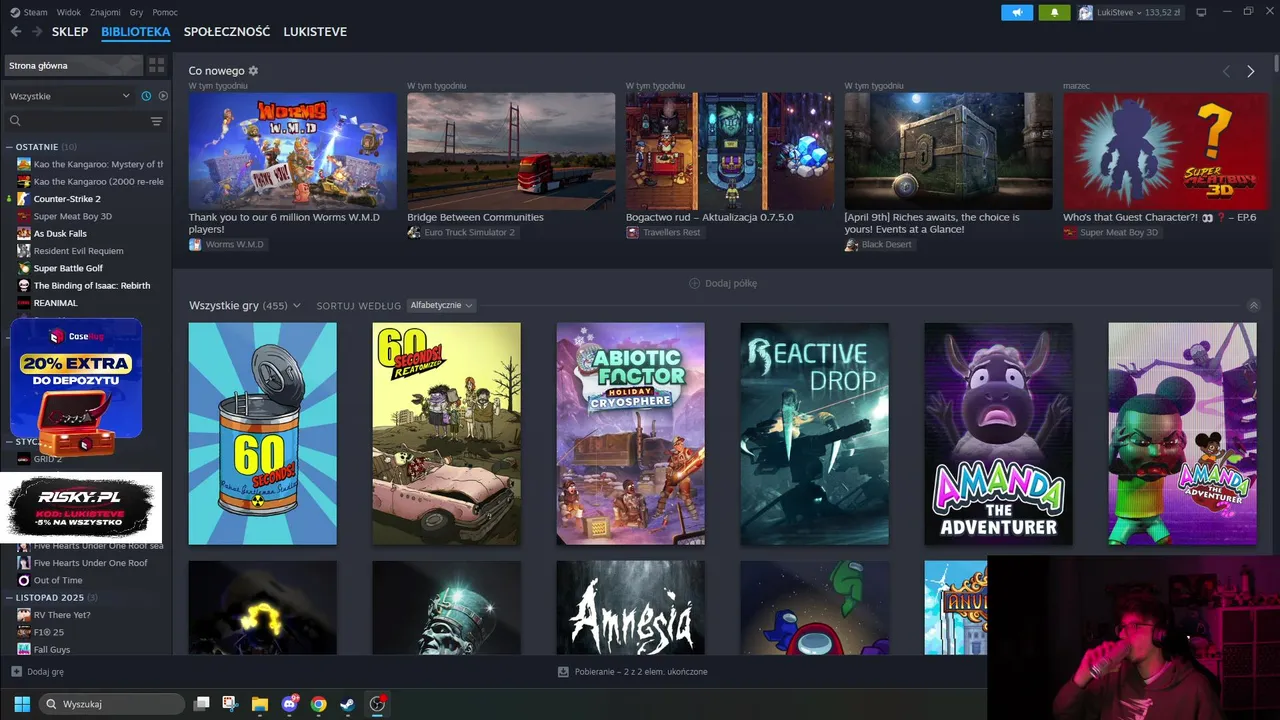Switch to the SPOŁECZNOŚĆ tab
Image resolution: width=1280 pixels, height=720 pixels.
click(x=227, y=32)
